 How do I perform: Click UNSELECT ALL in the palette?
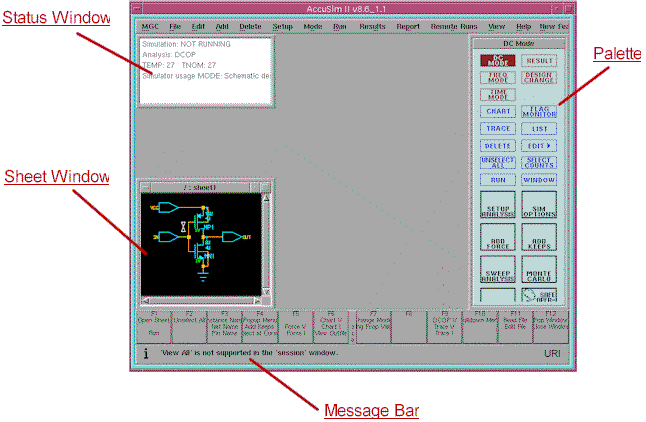coord(498,162)
